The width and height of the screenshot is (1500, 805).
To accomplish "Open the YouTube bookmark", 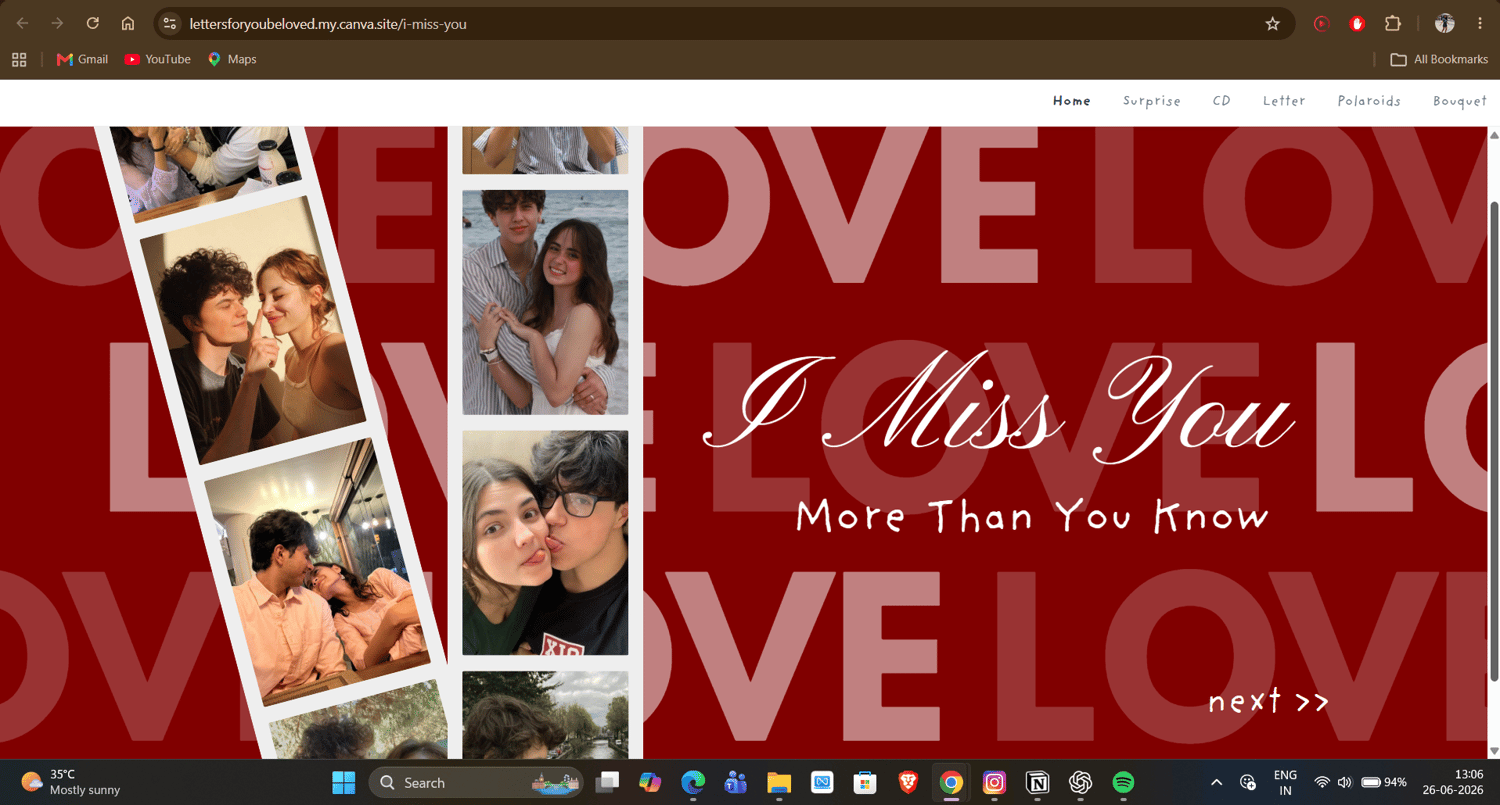I will tap(157, 60).
